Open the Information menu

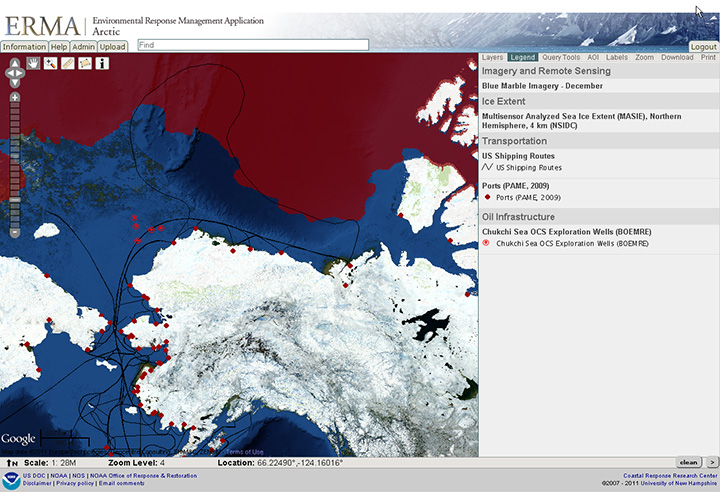(24, 46)
